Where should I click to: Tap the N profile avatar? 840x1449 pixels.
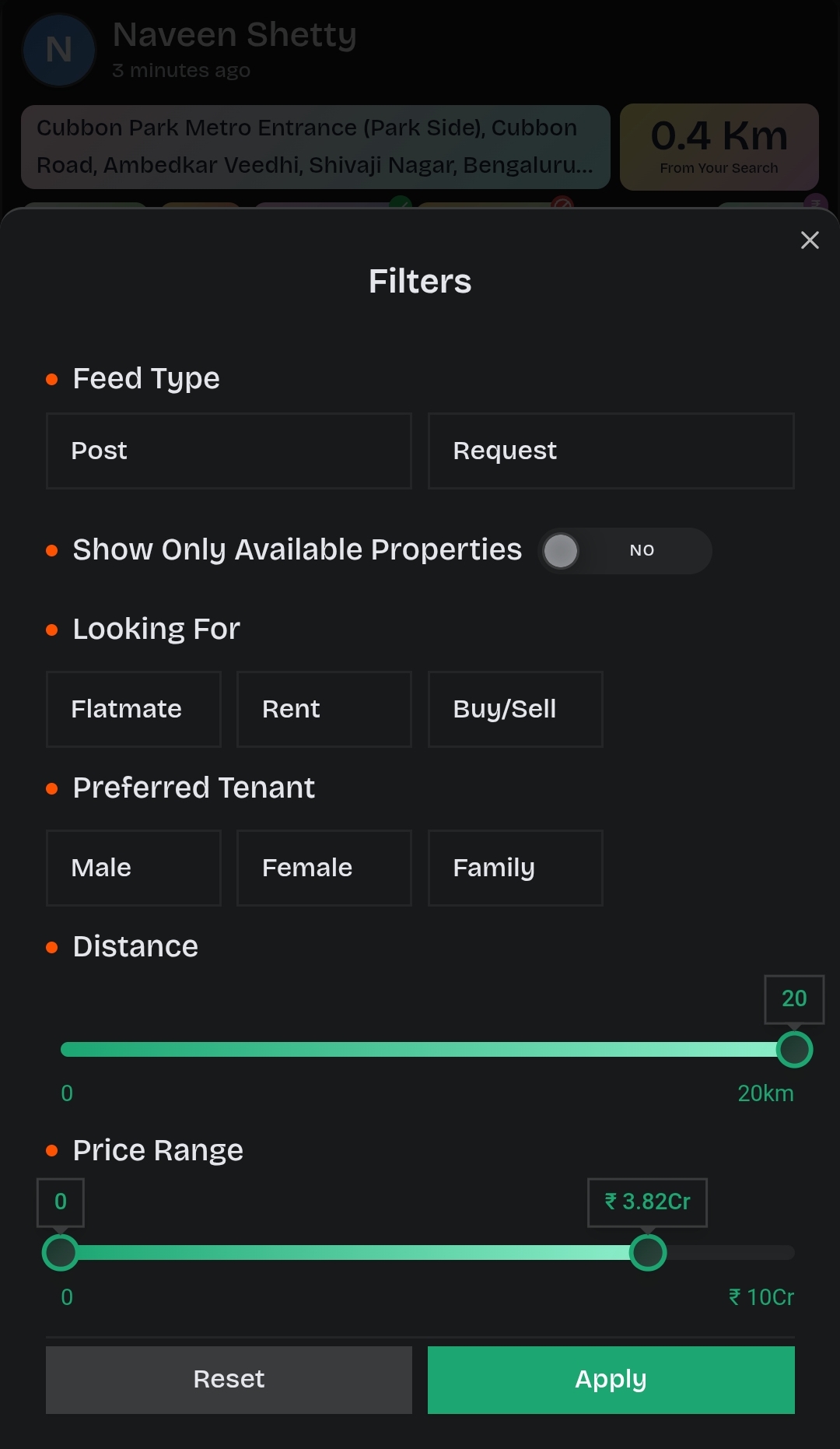point(59,50)
